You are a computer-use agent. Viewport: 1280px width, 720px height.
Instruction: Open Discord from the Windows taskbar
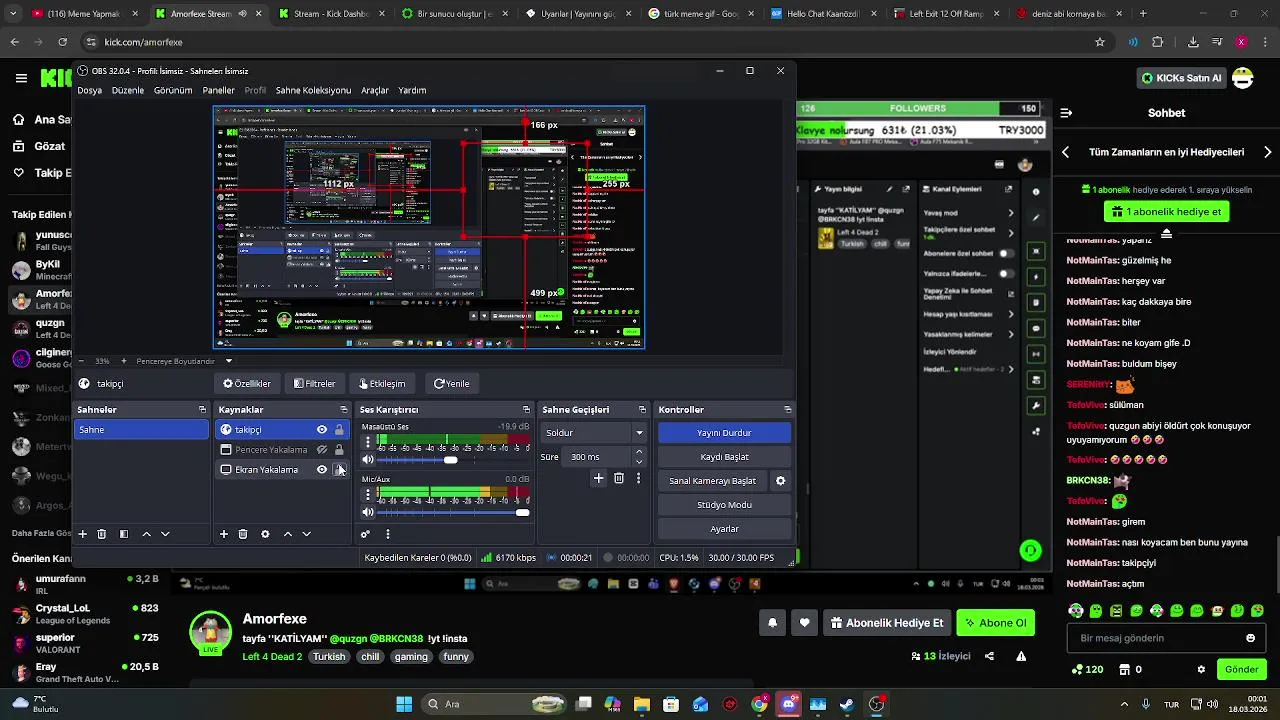789,704
